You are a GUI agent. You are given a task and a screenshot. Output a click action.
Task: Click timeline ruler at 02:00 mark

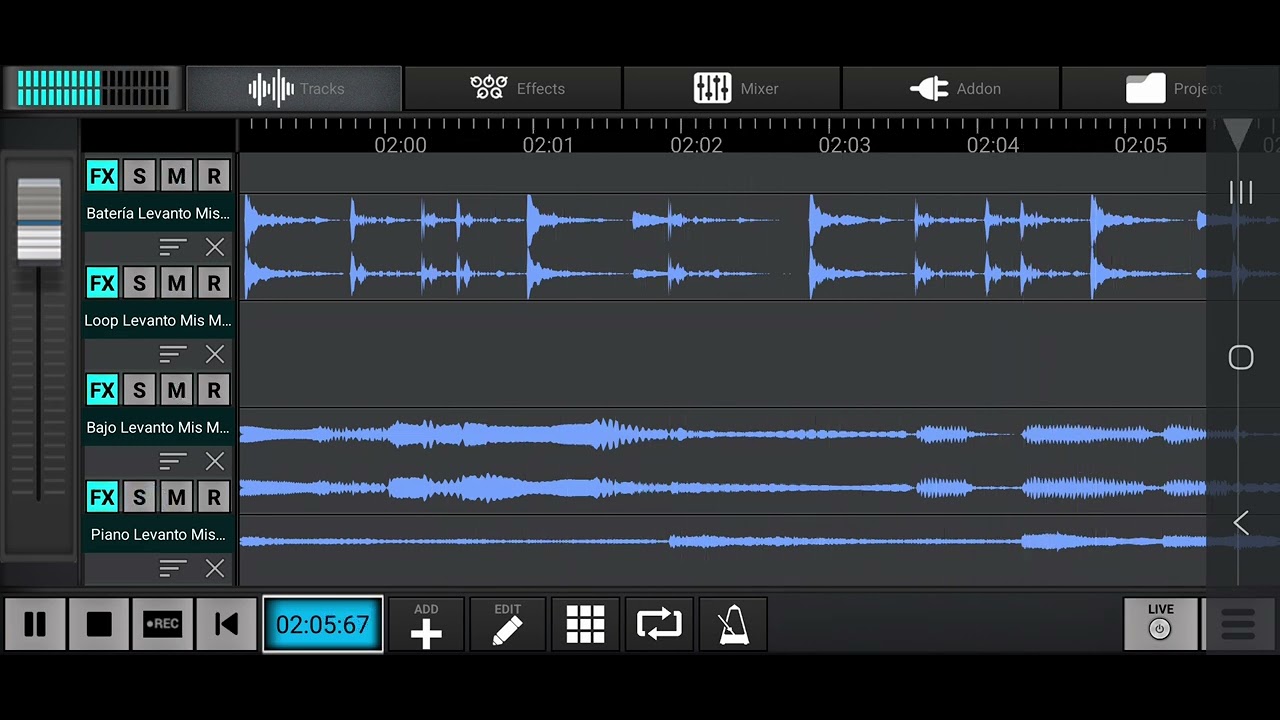(400, 146)
